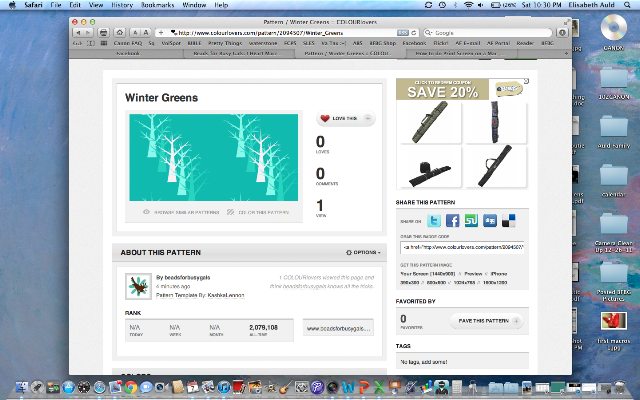Open the Safari View menu
Image resolution: width=640 pixels, height=400 pixels.
[96, 5]
